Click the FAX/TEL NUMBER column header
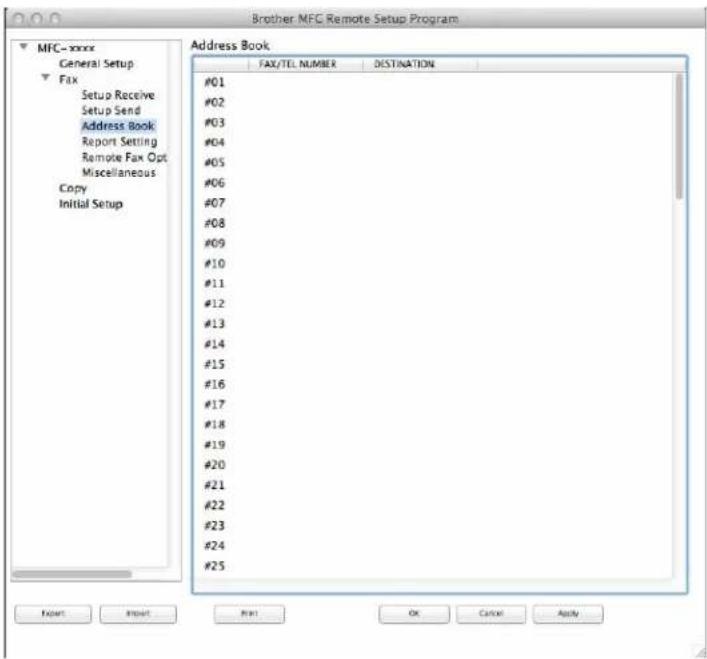The height and width of the screenshot is (659, 707). [306, 64]
